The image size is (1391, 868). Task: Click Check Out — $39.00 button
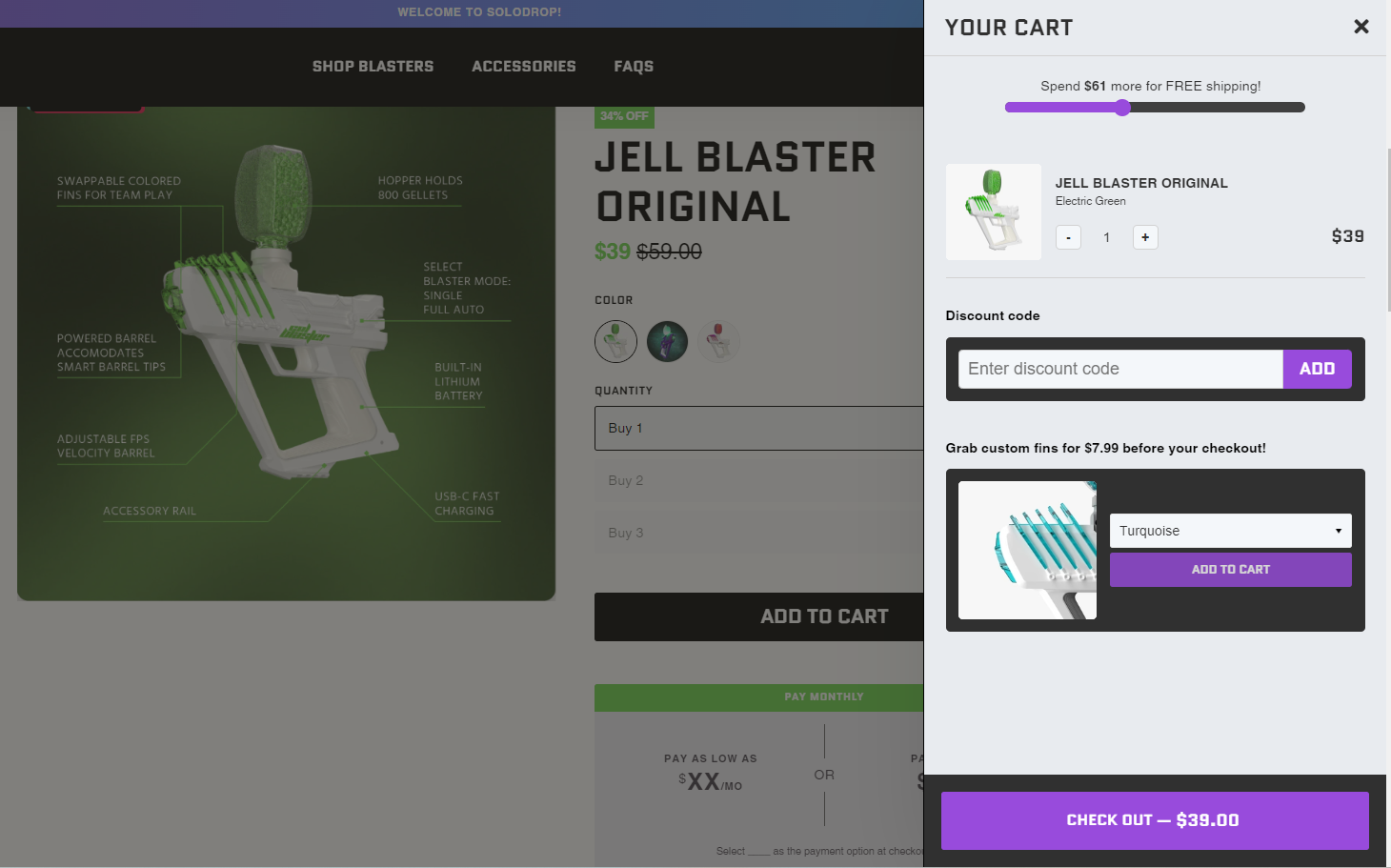pyautogui.click(x=1155, y=820)
